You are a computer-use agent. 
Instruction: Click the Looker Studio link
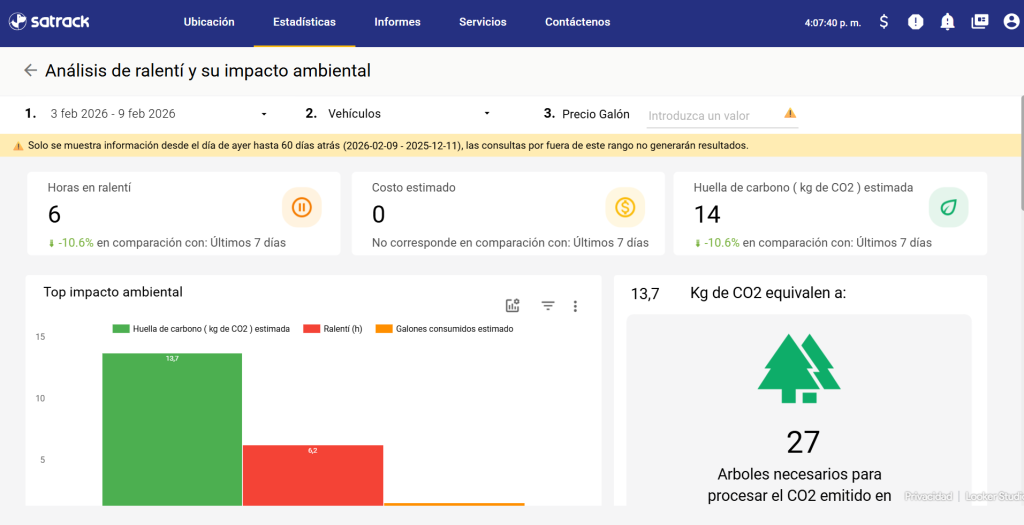[994, 496]
